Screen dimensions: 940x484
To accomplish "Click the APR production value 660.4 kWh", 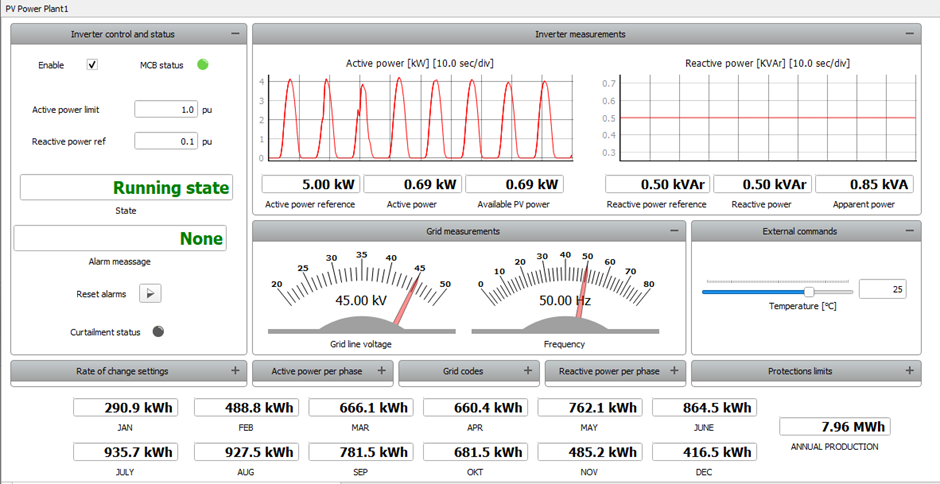I will [475, 408].
